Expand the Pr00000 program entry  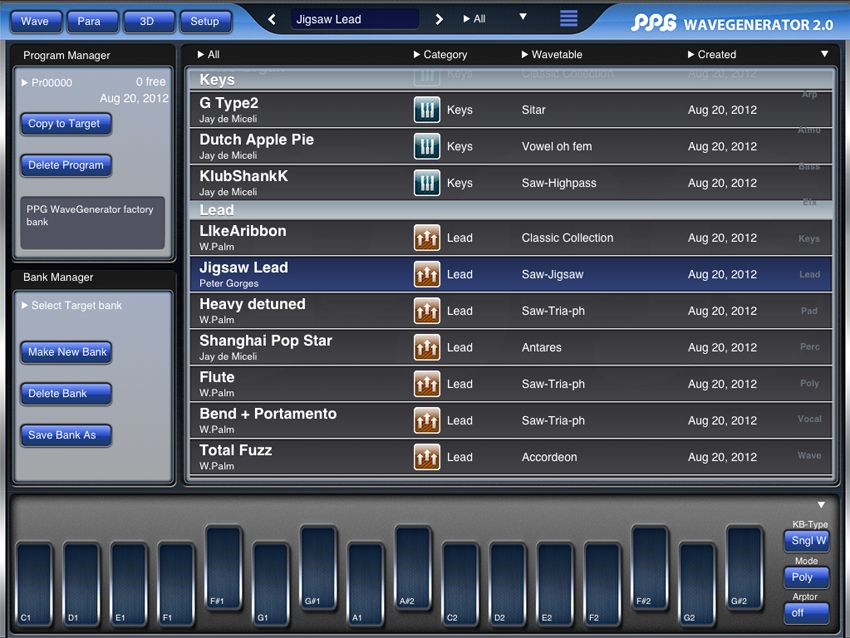coord(47,83)
